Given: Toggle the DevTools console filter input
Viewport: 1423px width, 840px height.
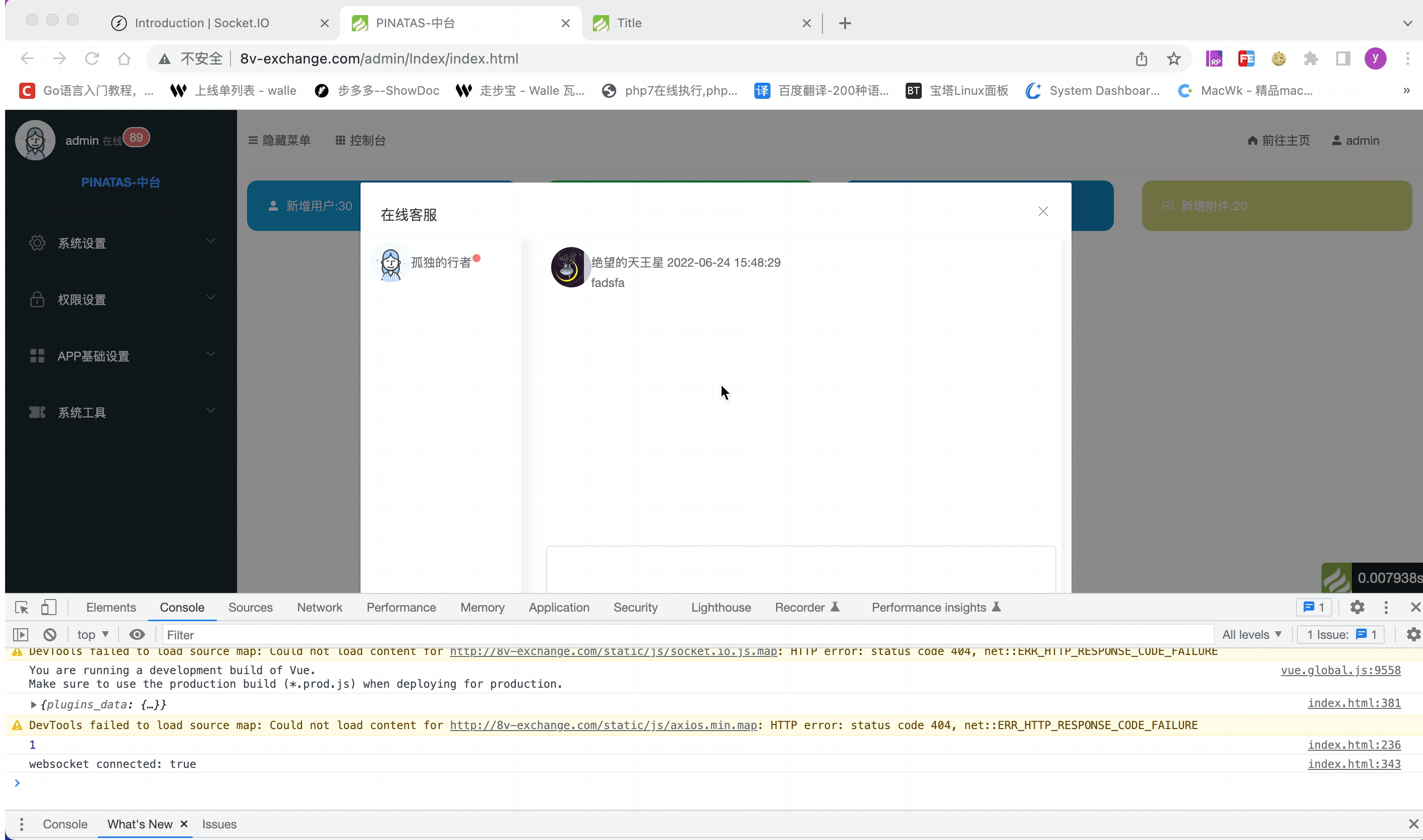Looking at the screenshot, I should [x=181, y=633].
